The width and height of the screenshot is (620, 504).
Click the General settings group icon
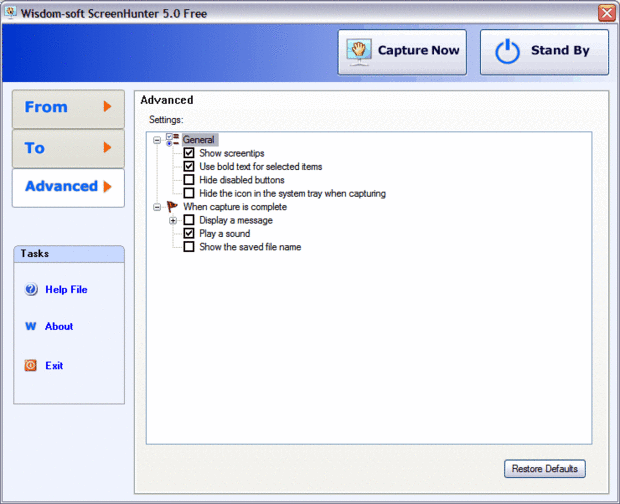click(x=172, y=140)
